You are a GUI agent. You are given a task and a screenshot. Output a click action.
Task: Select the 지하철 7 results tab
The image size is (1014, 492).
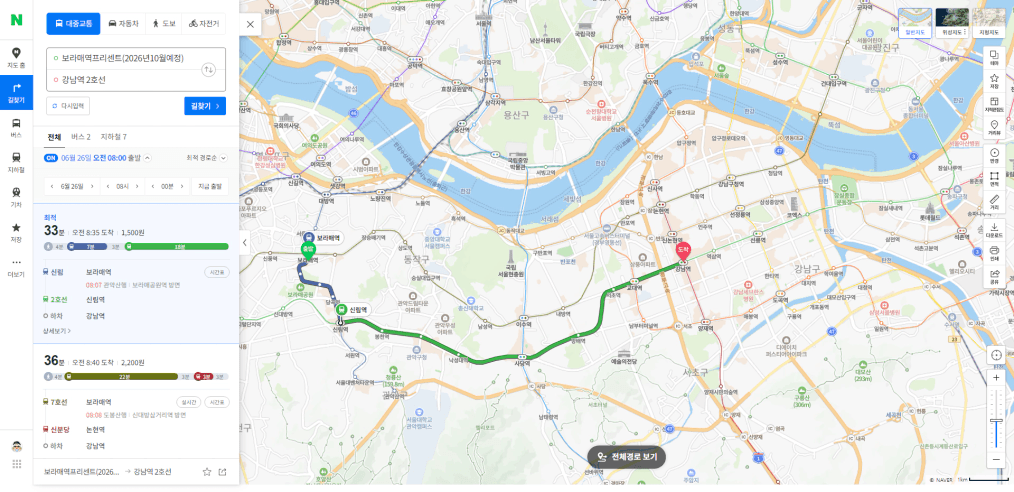point(113,137)
